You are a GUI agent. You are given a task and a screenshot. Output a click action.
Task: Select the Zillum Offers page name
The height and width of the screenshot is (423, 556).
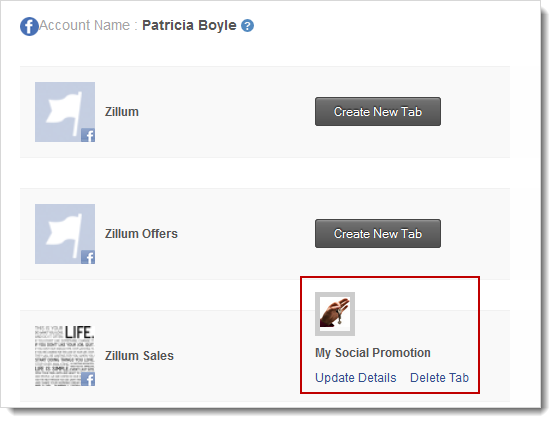tap(141, 234)
